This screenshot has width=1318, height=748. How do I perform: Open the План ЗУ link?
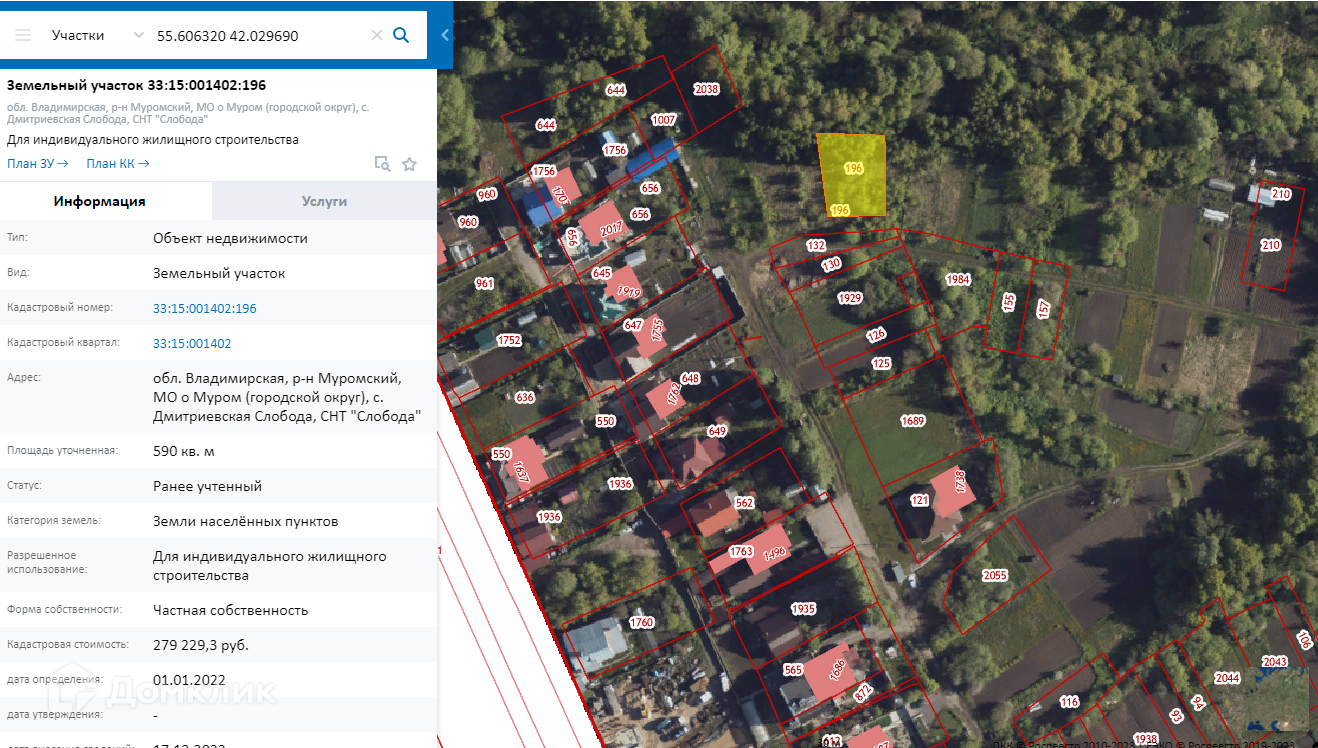pos(38,164)
